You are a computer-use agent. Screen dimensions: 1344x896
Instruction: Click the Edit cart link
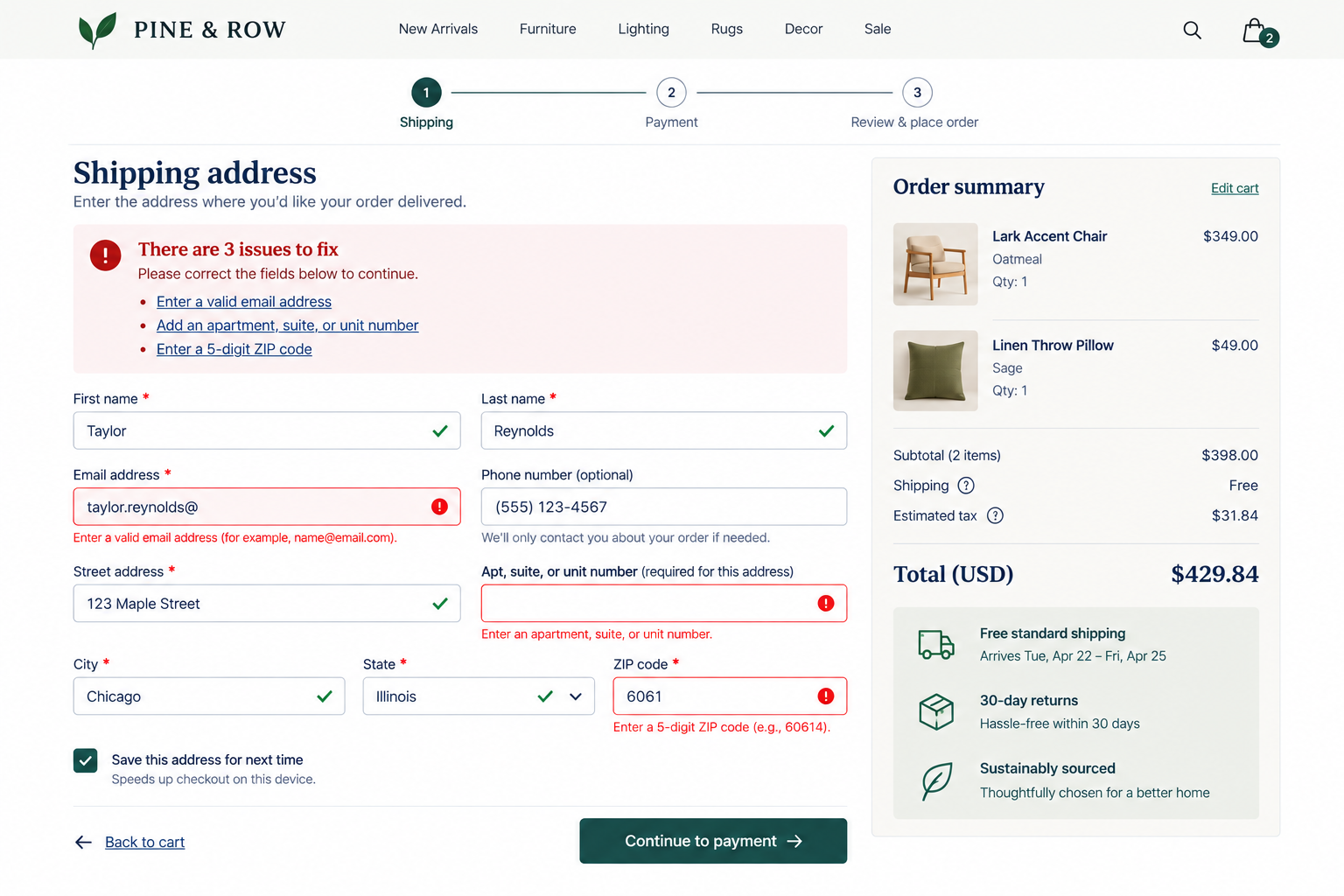[1235, 188]
